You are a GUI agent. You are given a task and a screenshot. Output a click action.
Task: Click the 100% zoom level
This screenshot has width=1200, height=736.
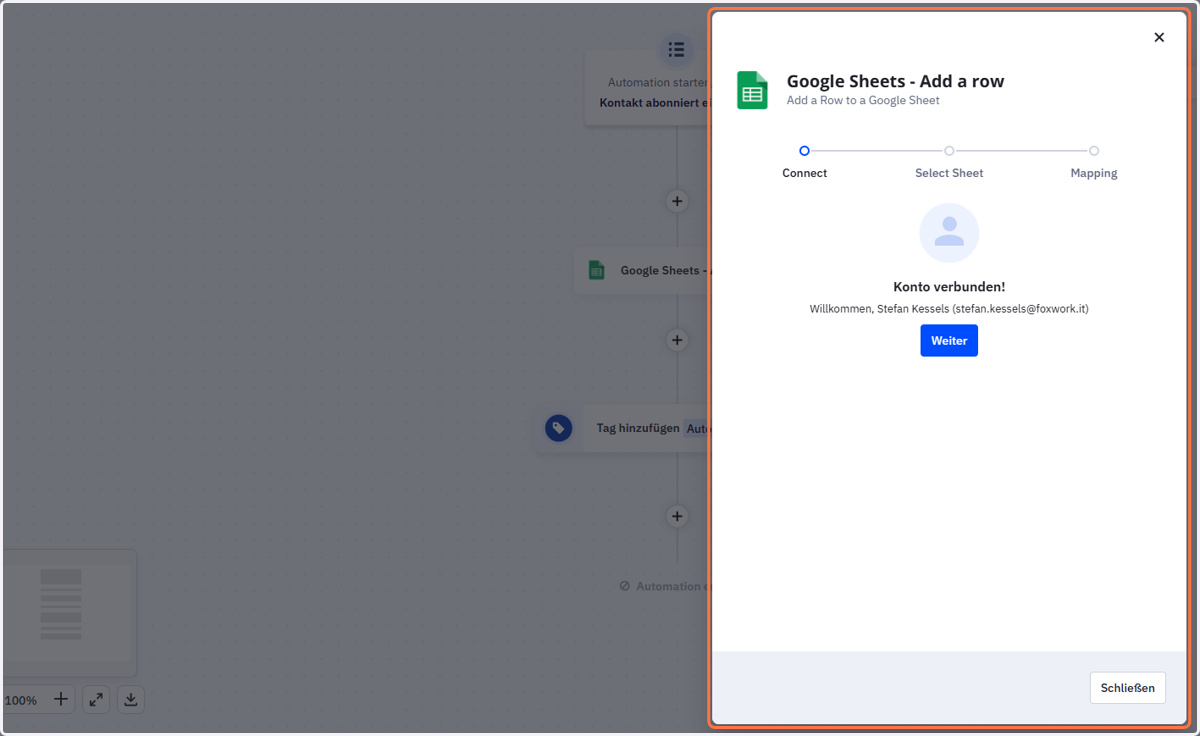click(21, 700)
